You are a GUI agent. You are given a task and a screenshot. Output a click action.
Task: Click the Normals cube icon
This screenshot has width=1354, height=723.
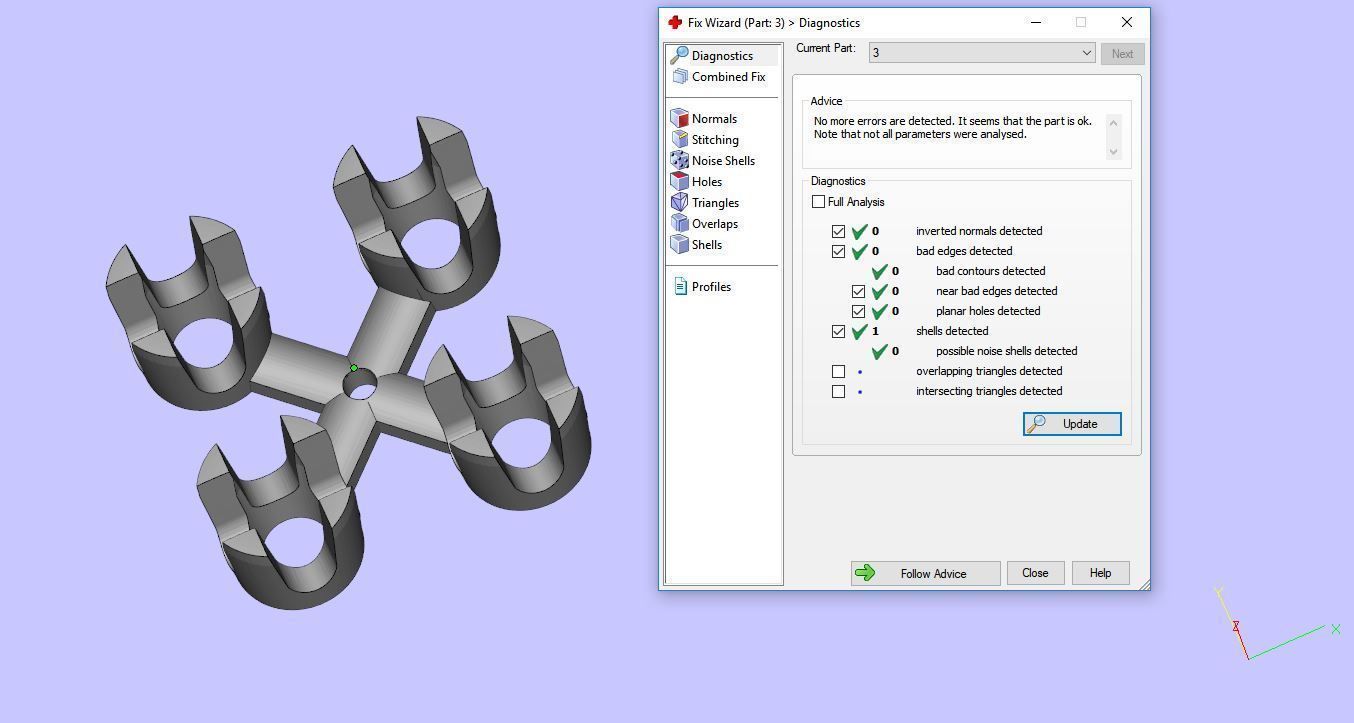(679, 118)
